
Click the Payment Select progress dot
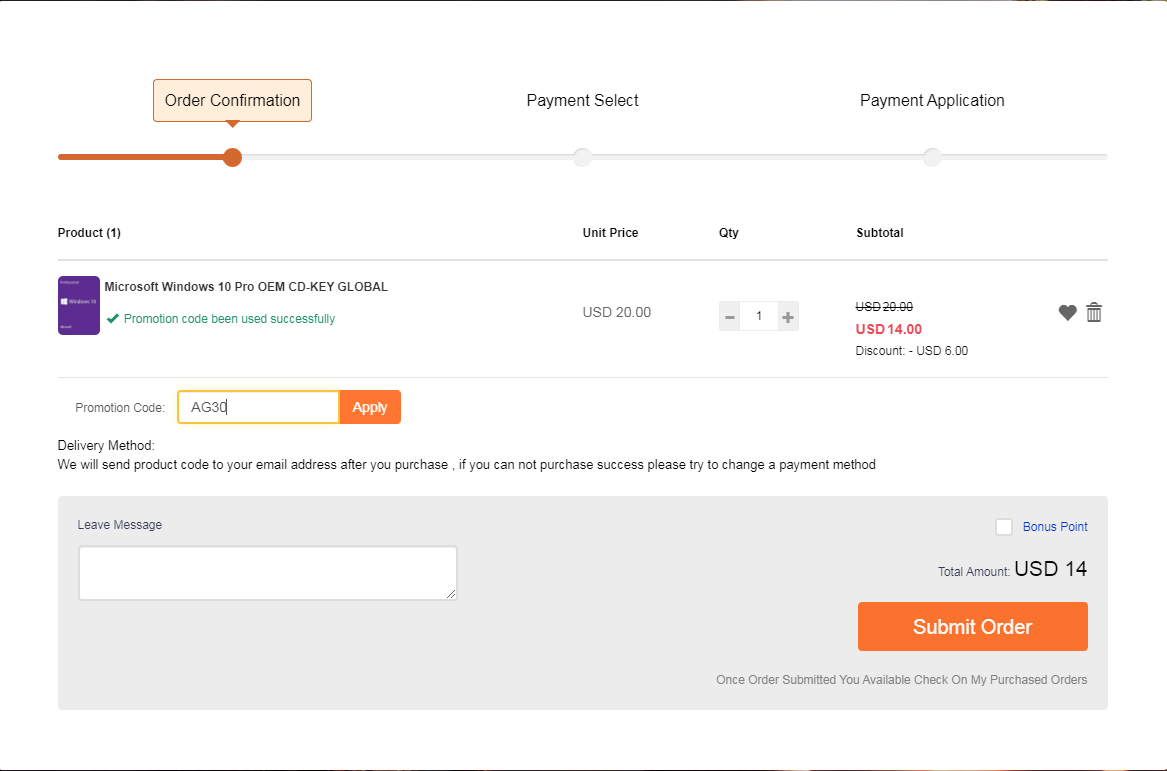tap(582, 157)
